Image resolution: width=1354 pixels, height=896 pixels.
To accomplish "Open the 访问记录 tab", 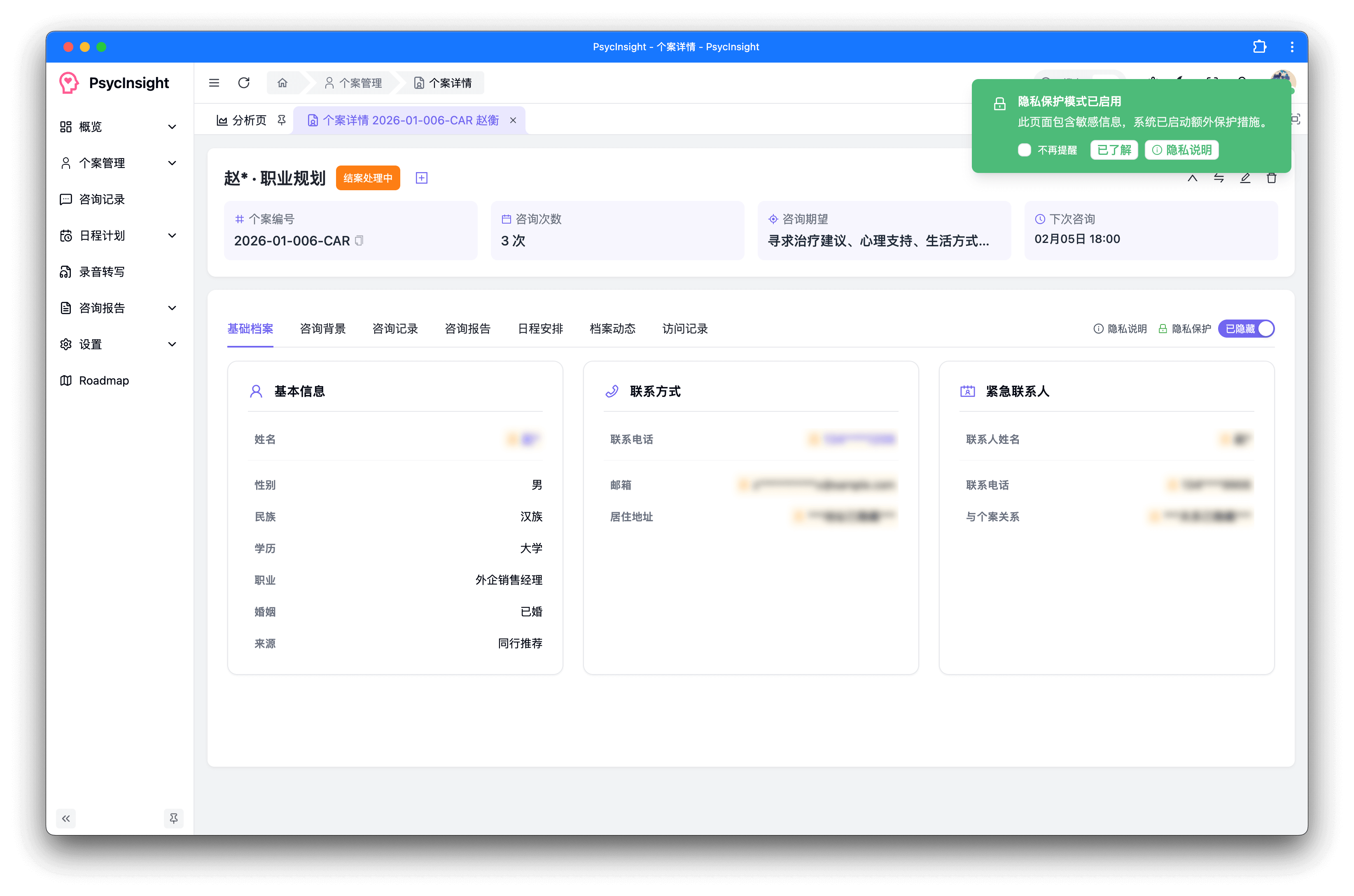I will 684,329.
